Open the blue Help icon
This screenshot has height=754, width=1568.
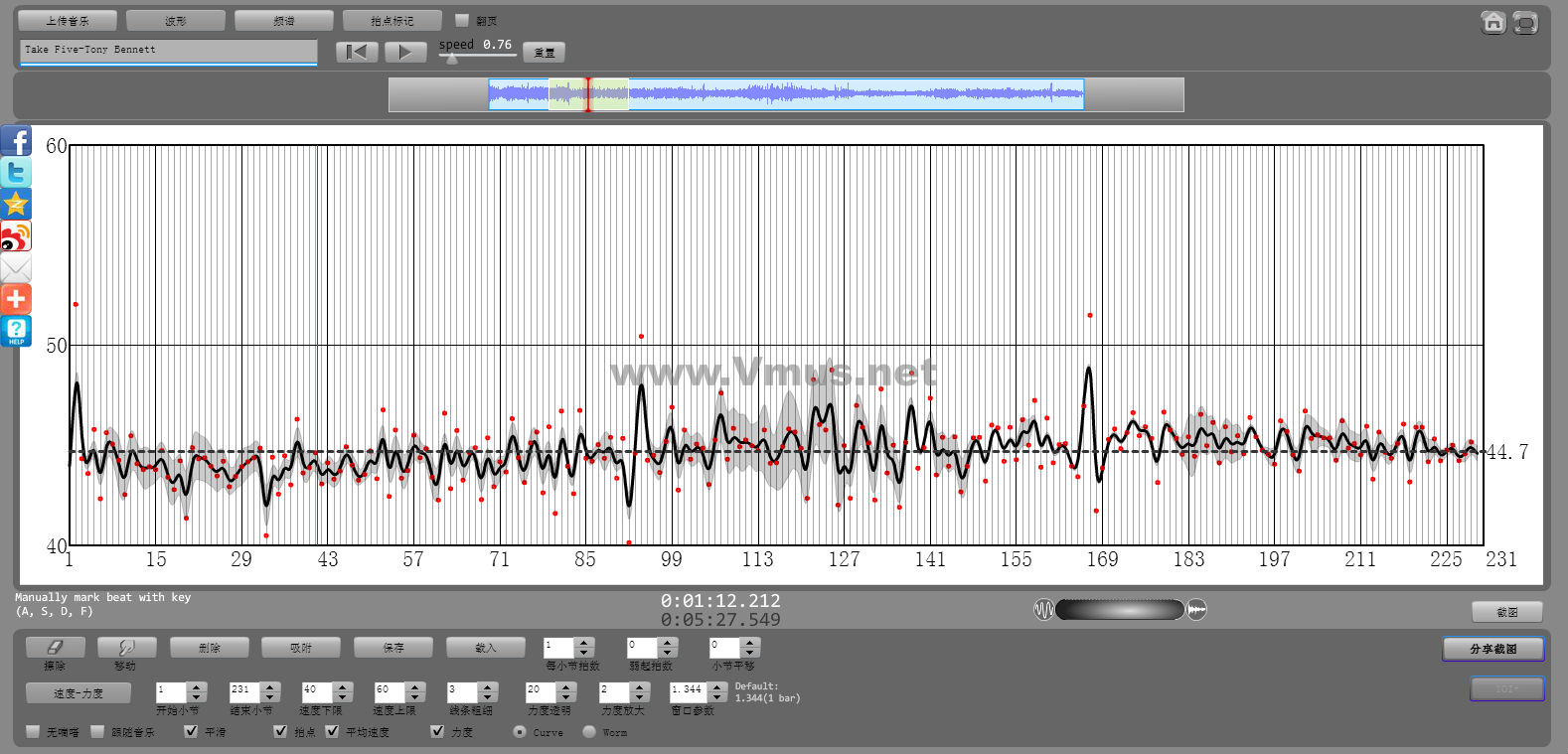(16, 331)
